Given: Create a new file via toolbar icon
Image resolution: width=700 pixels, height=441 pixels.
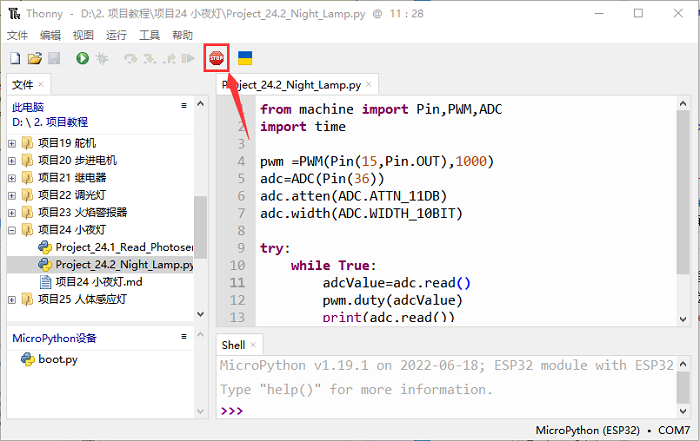Looking at the screenshot, I should tap(15, 59).
